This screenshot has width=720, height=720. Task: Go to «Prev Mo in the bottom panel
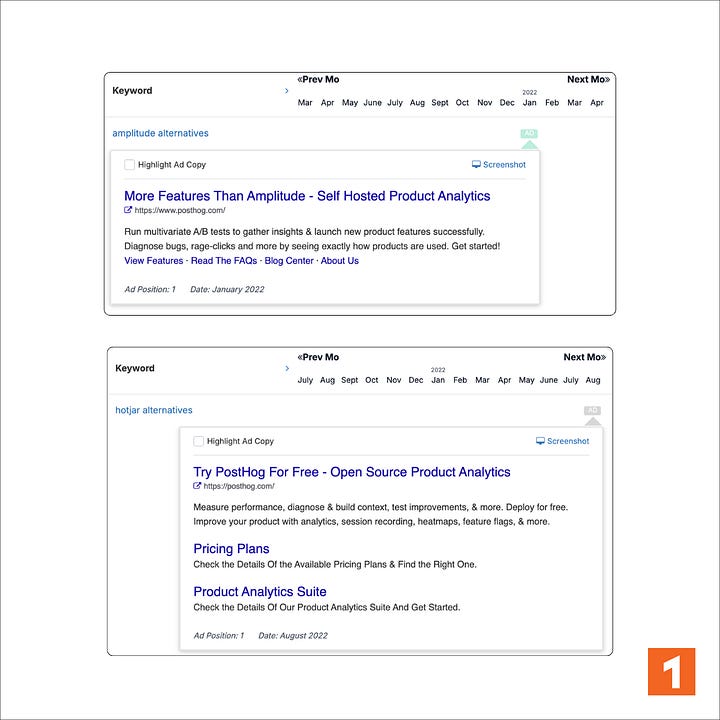[318, 357]
